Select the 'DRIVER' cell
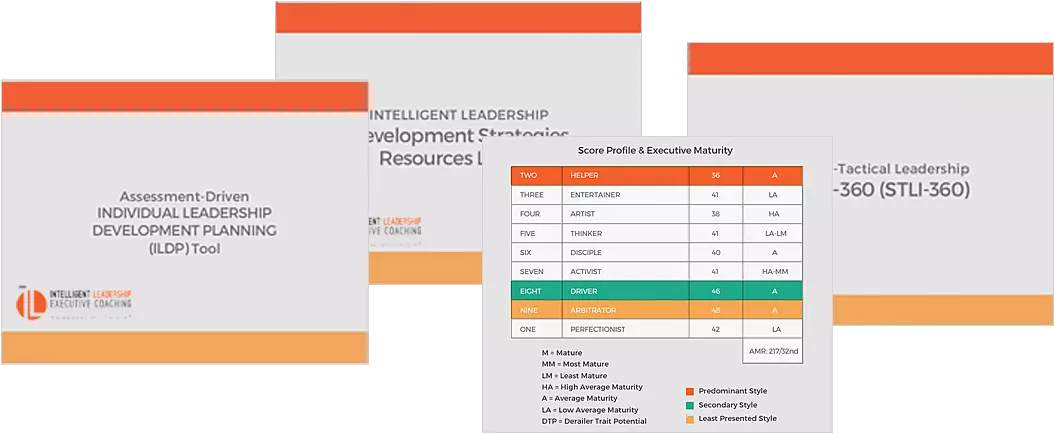1055x434 pixels. 625,291
